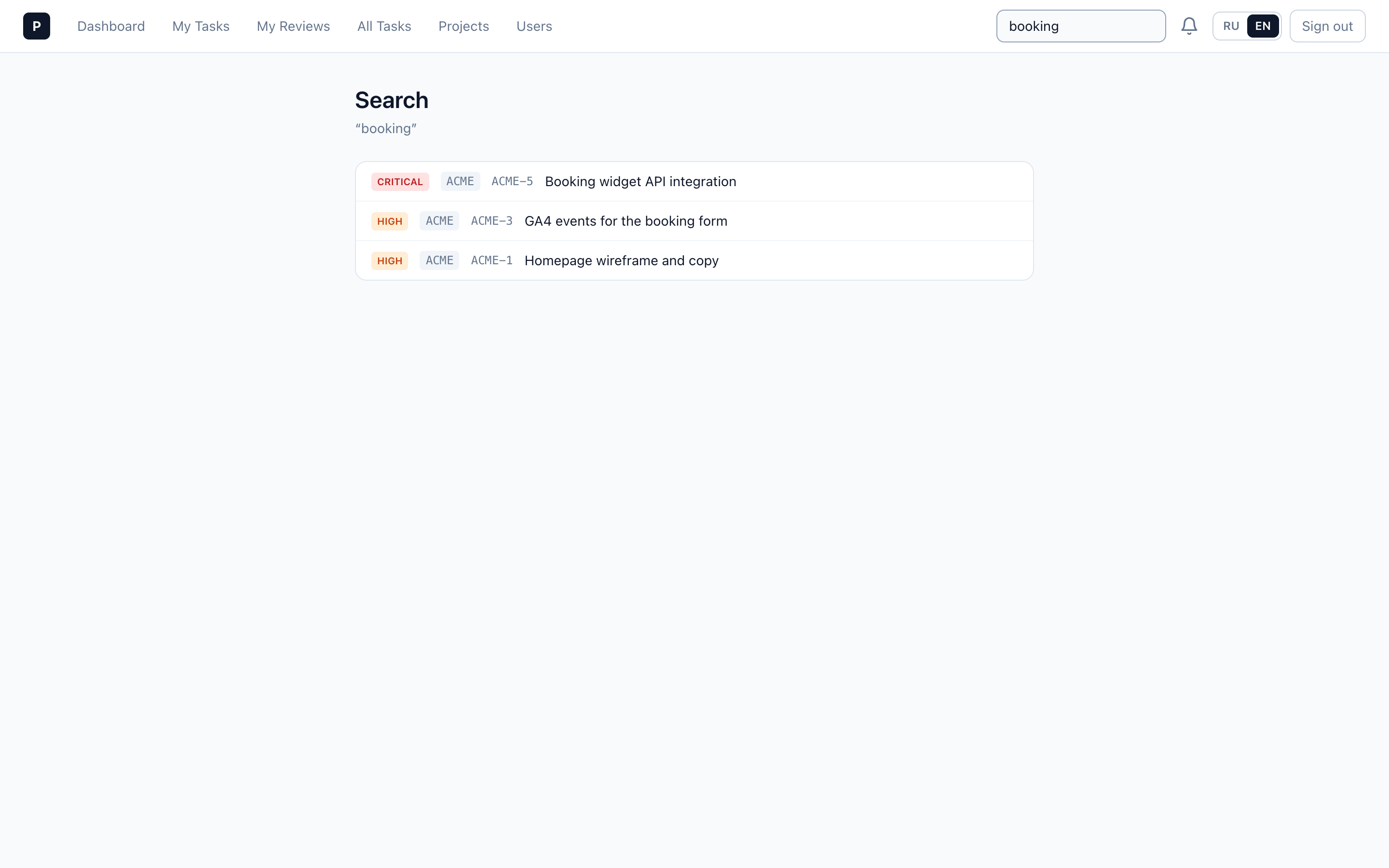
Task: Select the EN language option
Action: (1262, 26)
